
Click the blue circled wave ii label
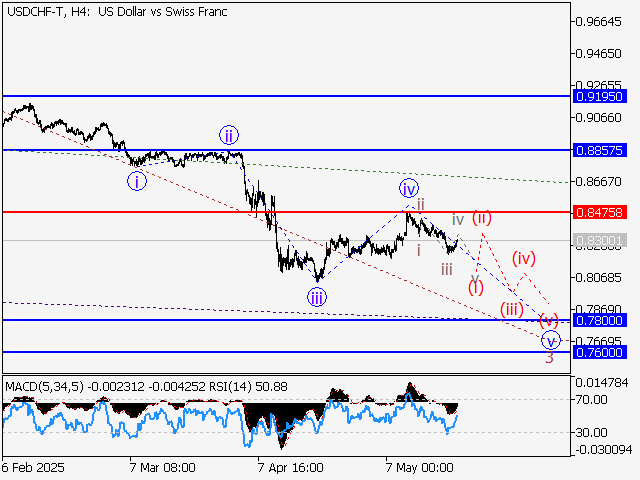pyautogui.click(x=229, y=135)
